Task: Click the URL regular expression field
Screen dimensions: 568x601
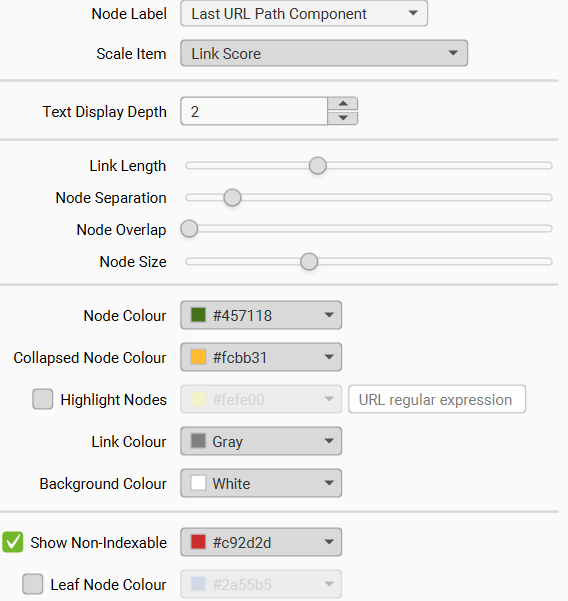Action: [x=437, y=399]
